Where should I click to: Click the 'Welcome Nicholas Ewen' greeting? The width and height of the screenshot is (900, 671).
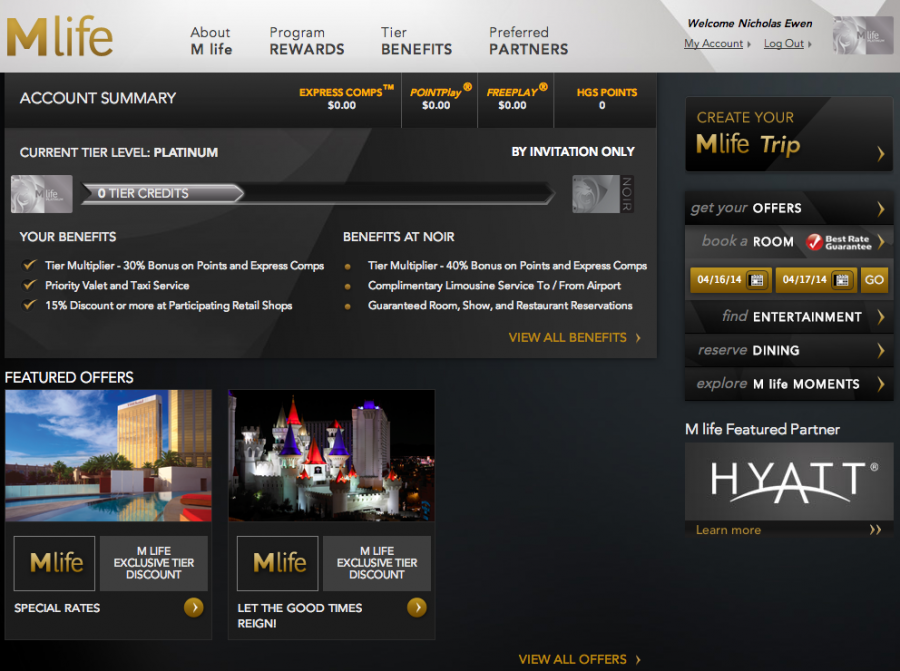point(750,24)
